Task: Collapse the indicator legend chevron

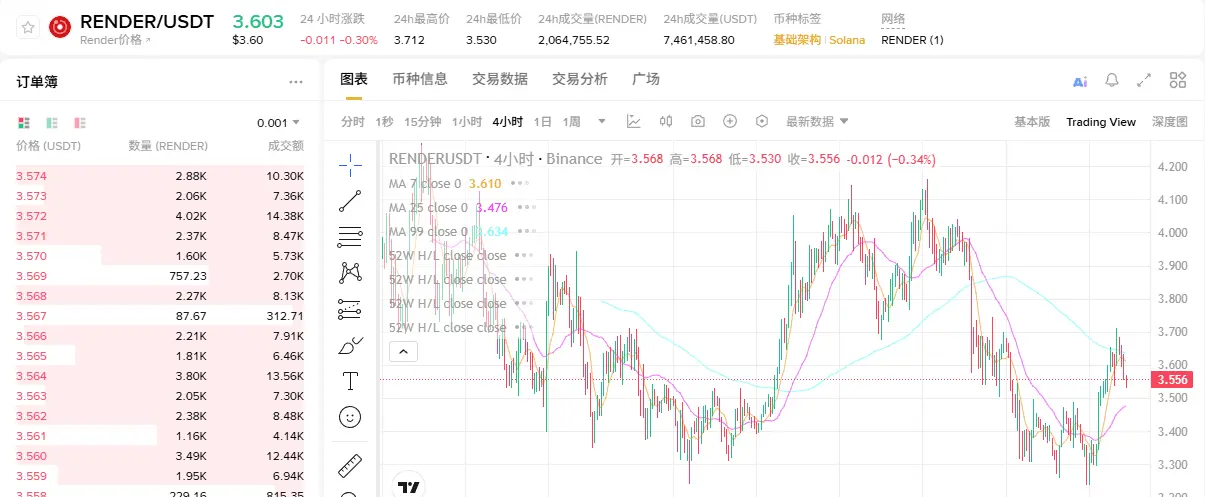Action: (x=402, y=351)
